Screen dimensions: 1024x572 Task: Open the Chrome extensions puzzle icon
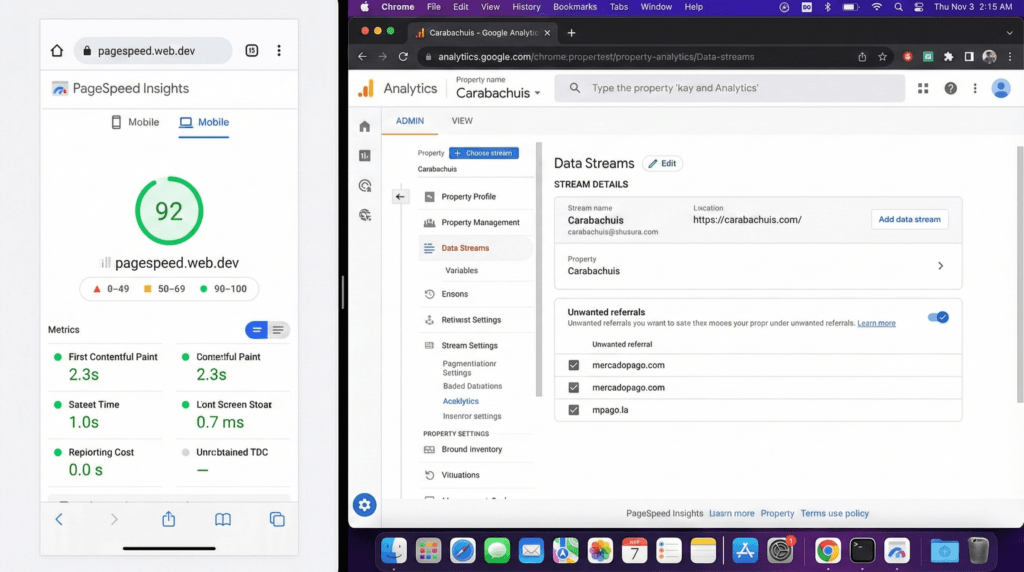[948, 57]
